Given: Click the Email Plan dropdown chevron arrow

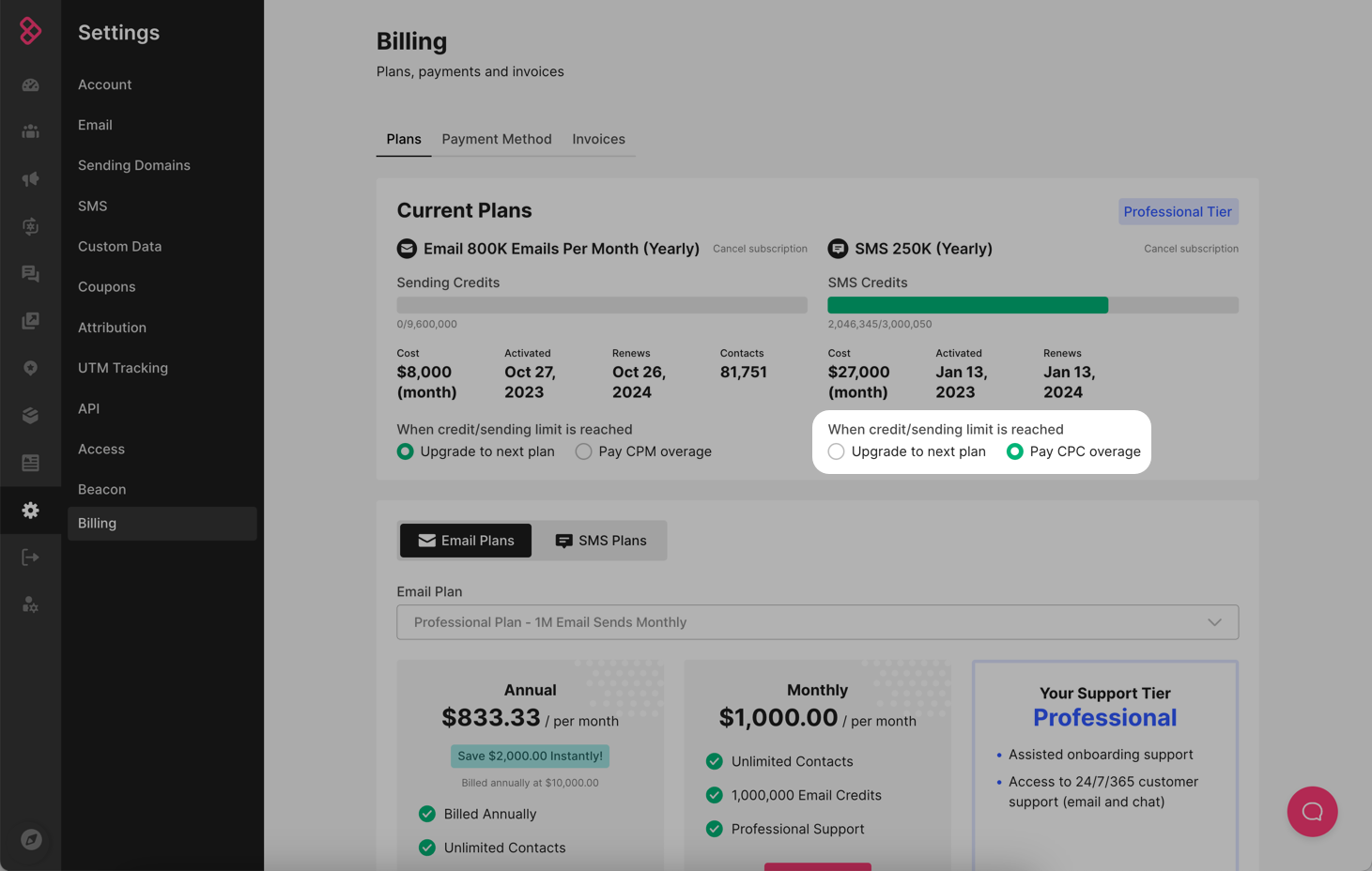Looking at the screenshot, I should point(1214,622).
